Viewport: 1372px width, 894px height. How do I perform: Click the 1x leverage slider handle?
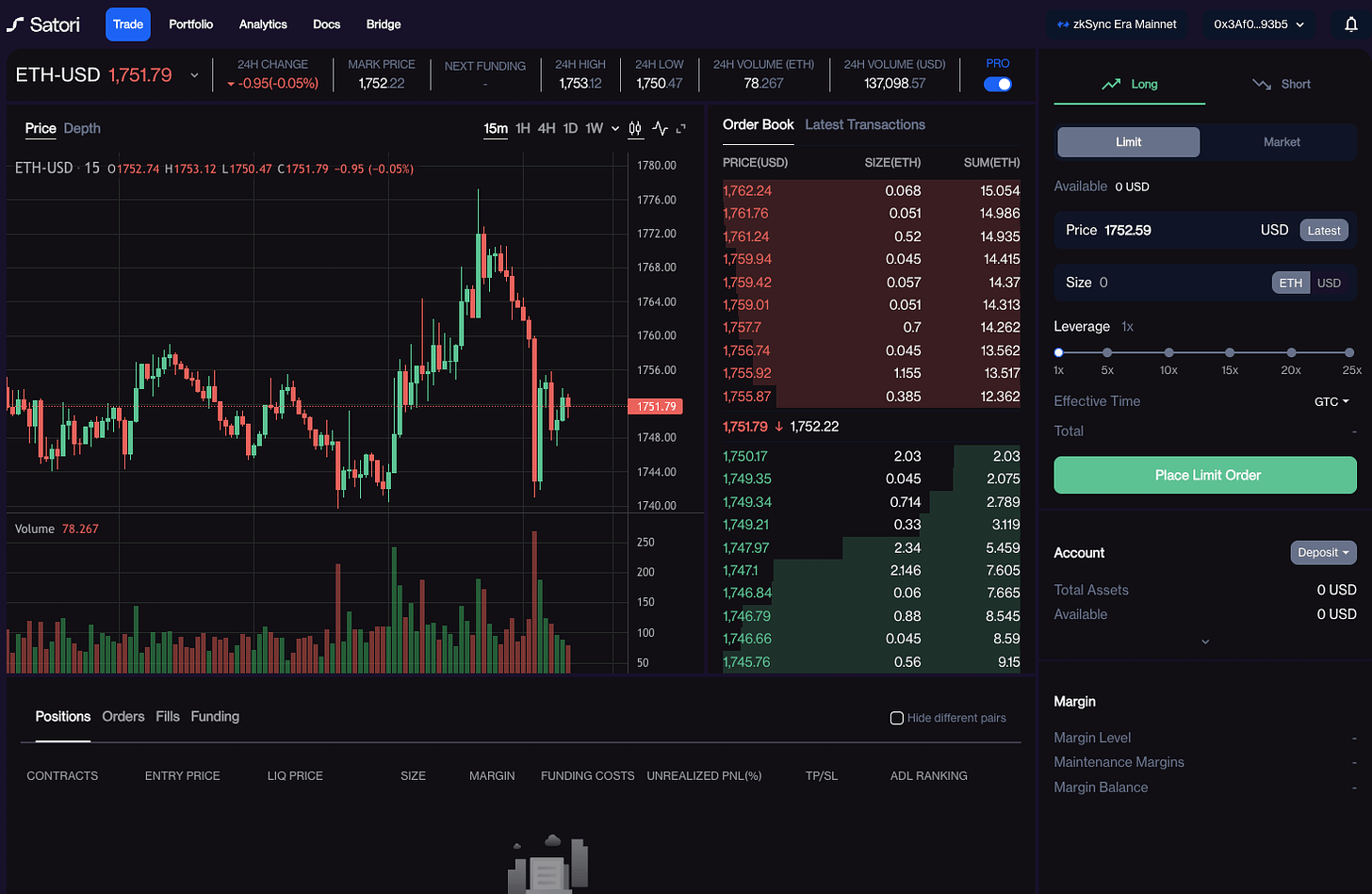1058,352
